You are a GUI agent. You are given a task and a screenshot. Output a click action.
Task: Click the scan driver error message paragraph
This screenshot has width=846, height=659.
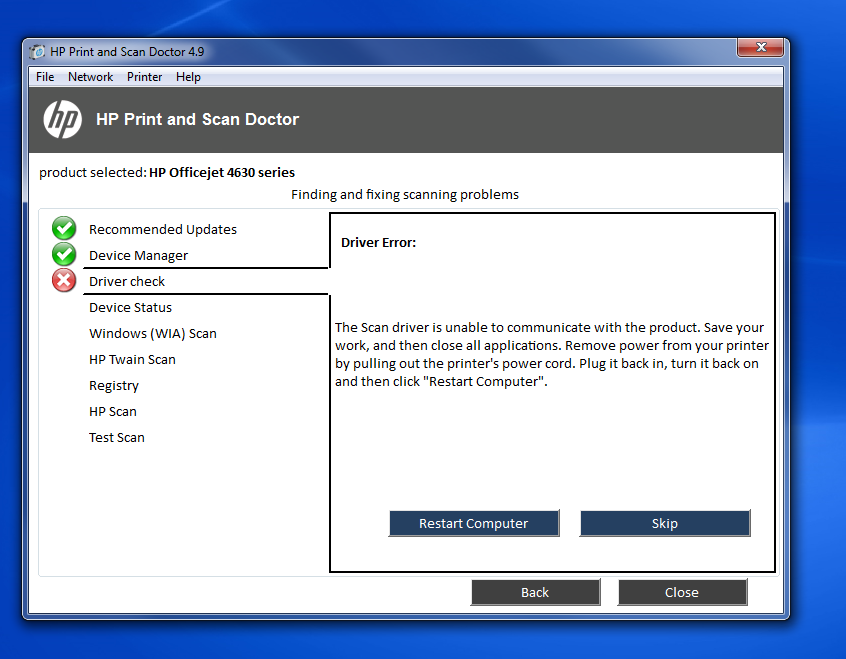(x=551, y=354)
